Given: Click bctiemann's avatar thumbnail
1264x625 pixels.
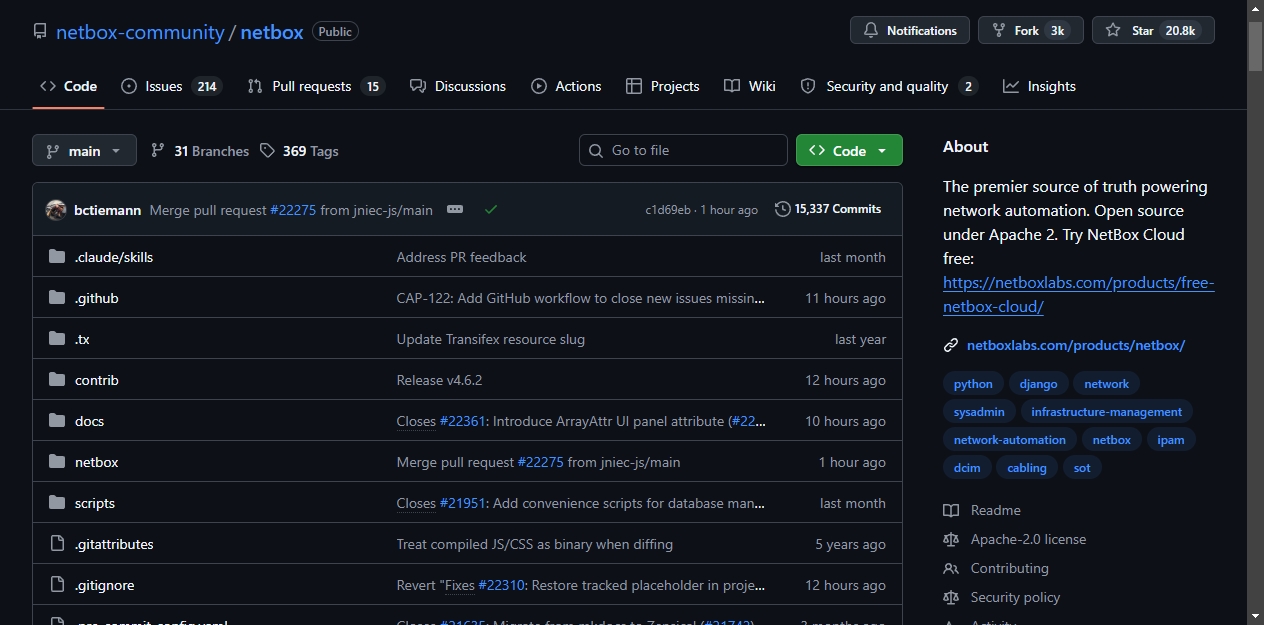Looking at the screenshot, I should point(56,210).
